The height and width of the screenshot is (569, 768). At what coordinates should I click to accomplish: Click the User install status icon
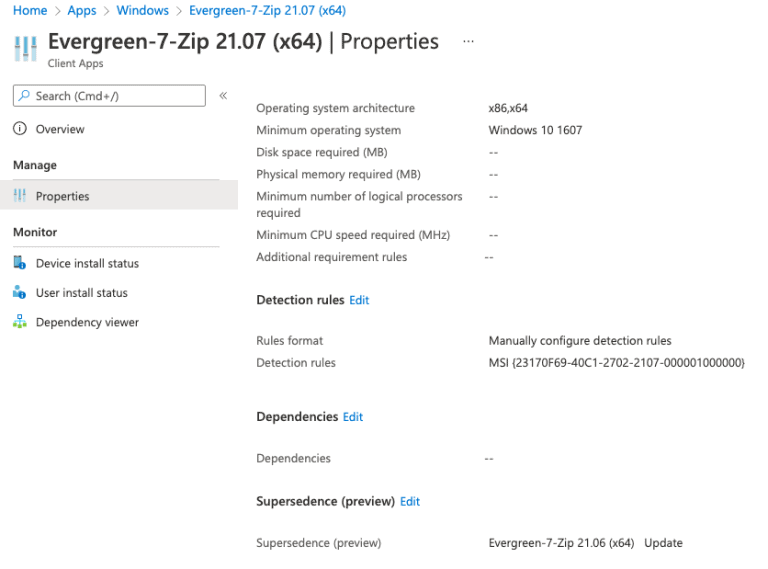19,293
